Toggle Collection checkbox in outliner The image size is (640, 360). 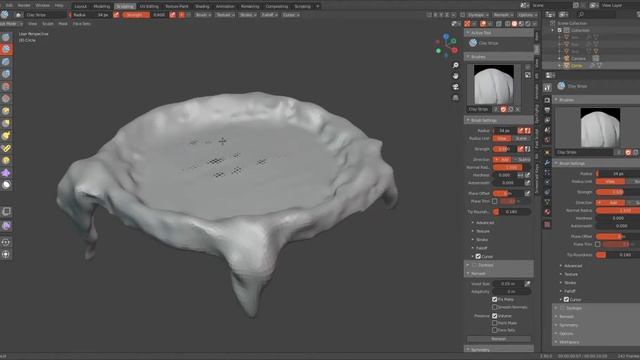pos(560,30)
